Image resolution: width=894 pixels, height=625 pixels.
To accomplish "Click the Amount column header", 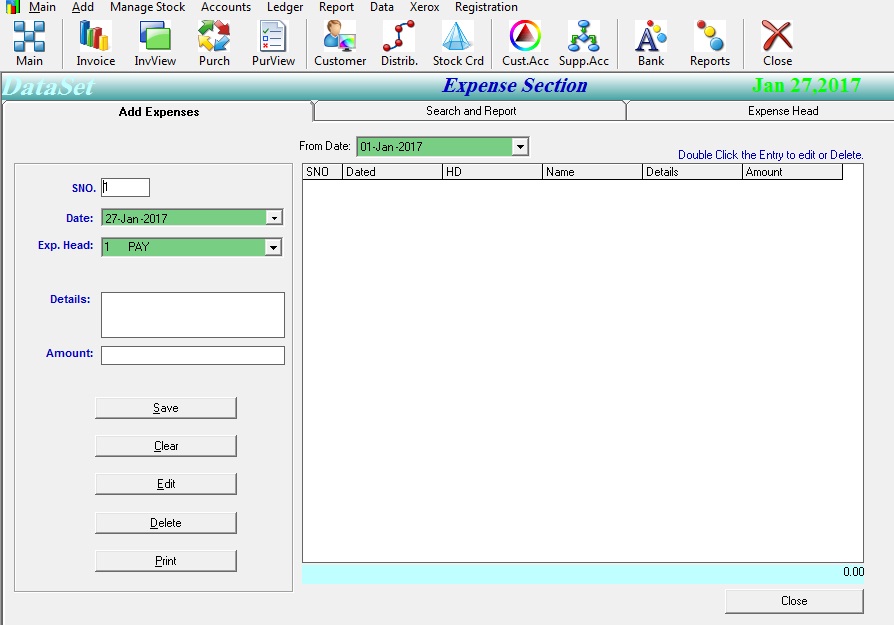I will (x=793, y=172).
